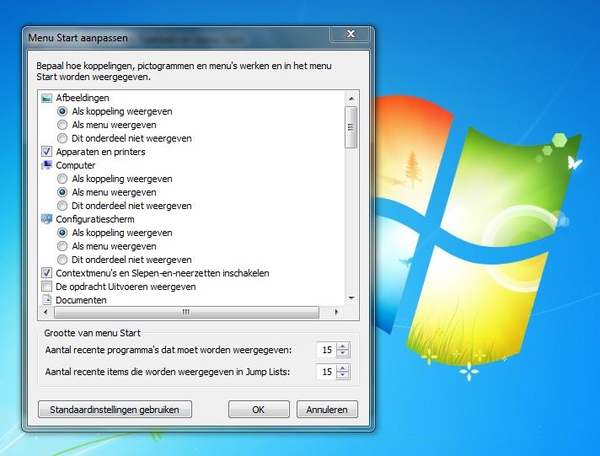600x456 pixels.
Task: Click the 'Afbeeldingen' list label
Action: click(83, 98)
